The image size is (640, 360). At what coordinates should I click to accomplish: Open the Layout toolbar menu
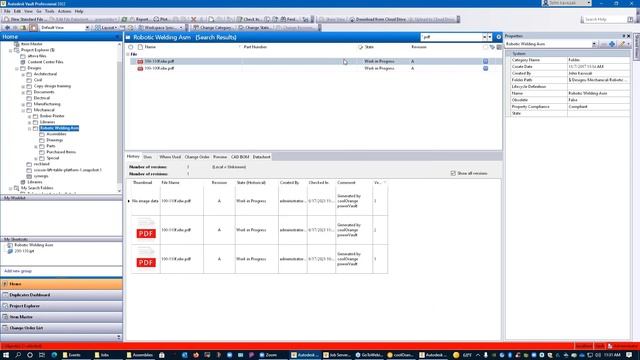106,27
